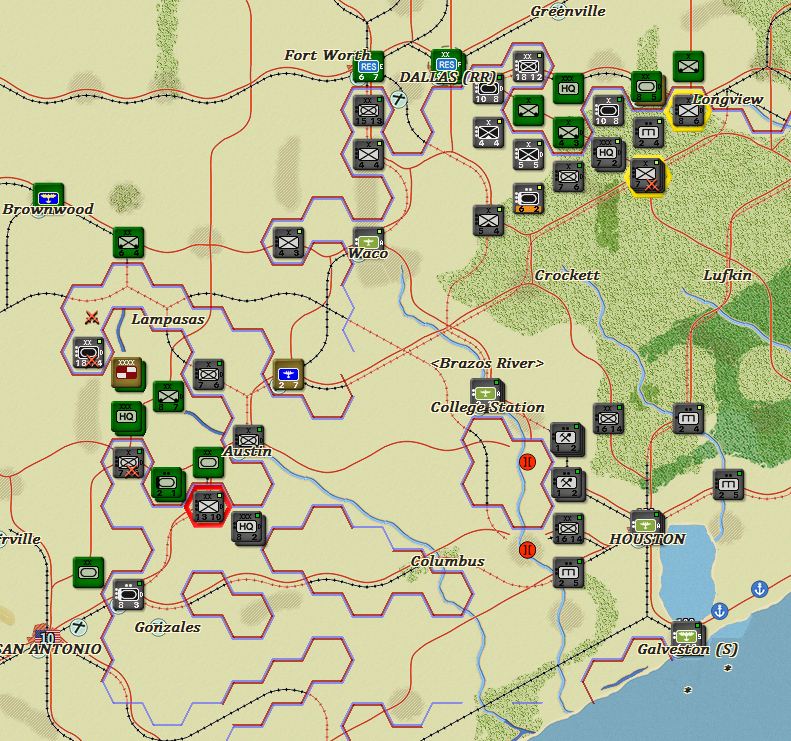Select the lower 1-2 engineer unit
Viewport: 791px width, 741px height.
(567, 483)
